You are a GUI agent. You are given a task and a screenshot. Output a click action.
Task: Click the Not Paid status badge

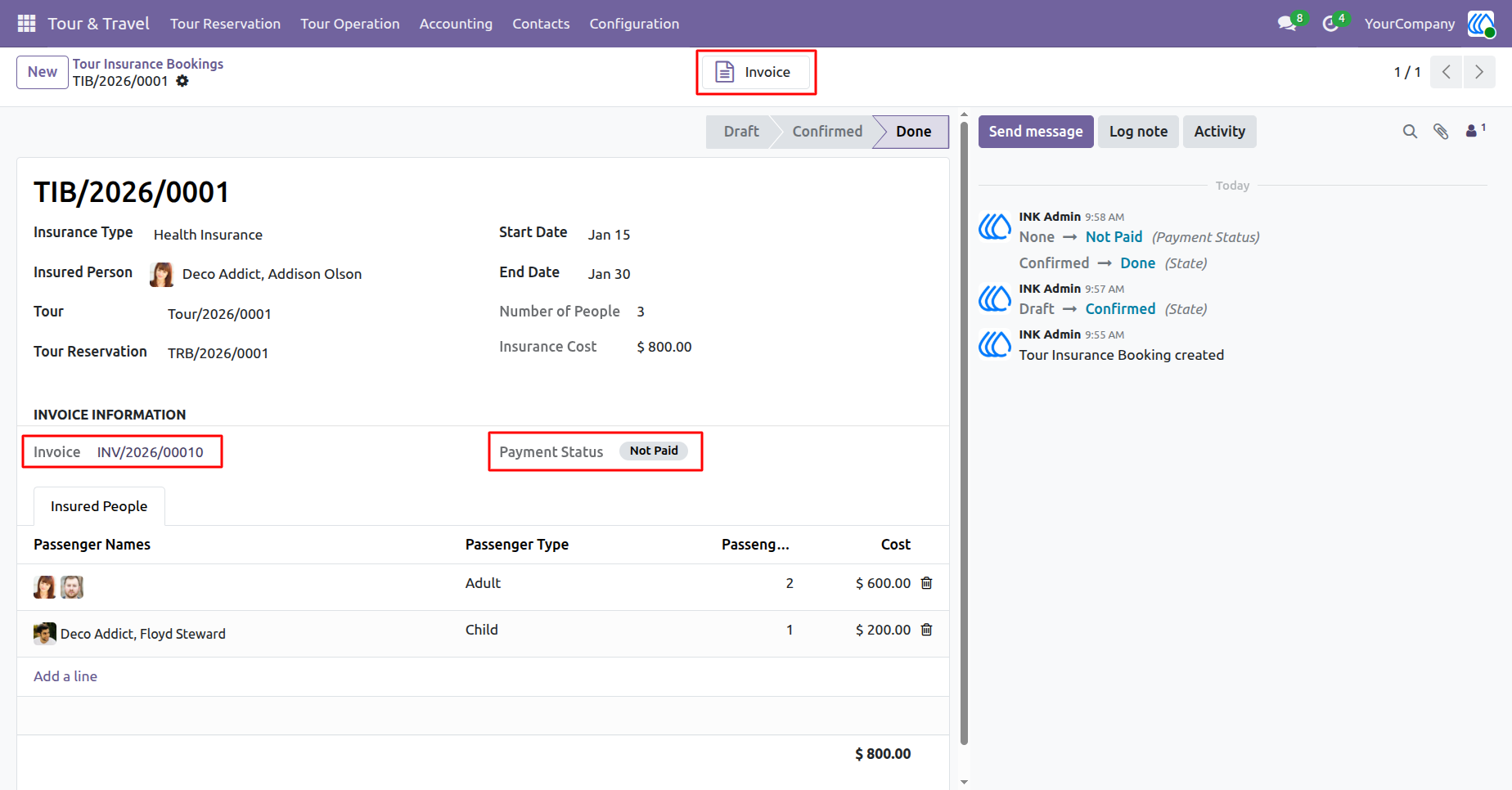(654, 451)
